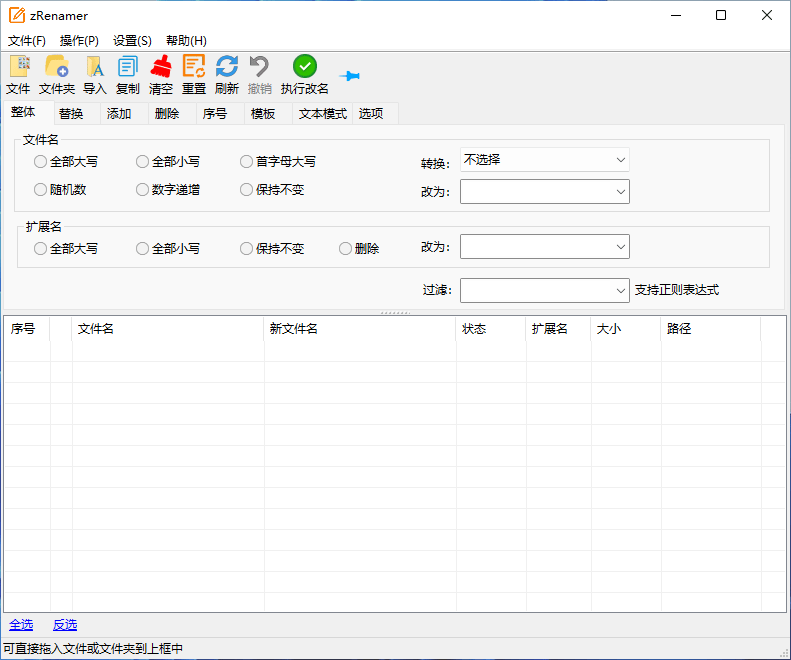791x660 pixels.
Task: Click the 文件 add-file toolbar icon
Action: click(x=18, y=67)
